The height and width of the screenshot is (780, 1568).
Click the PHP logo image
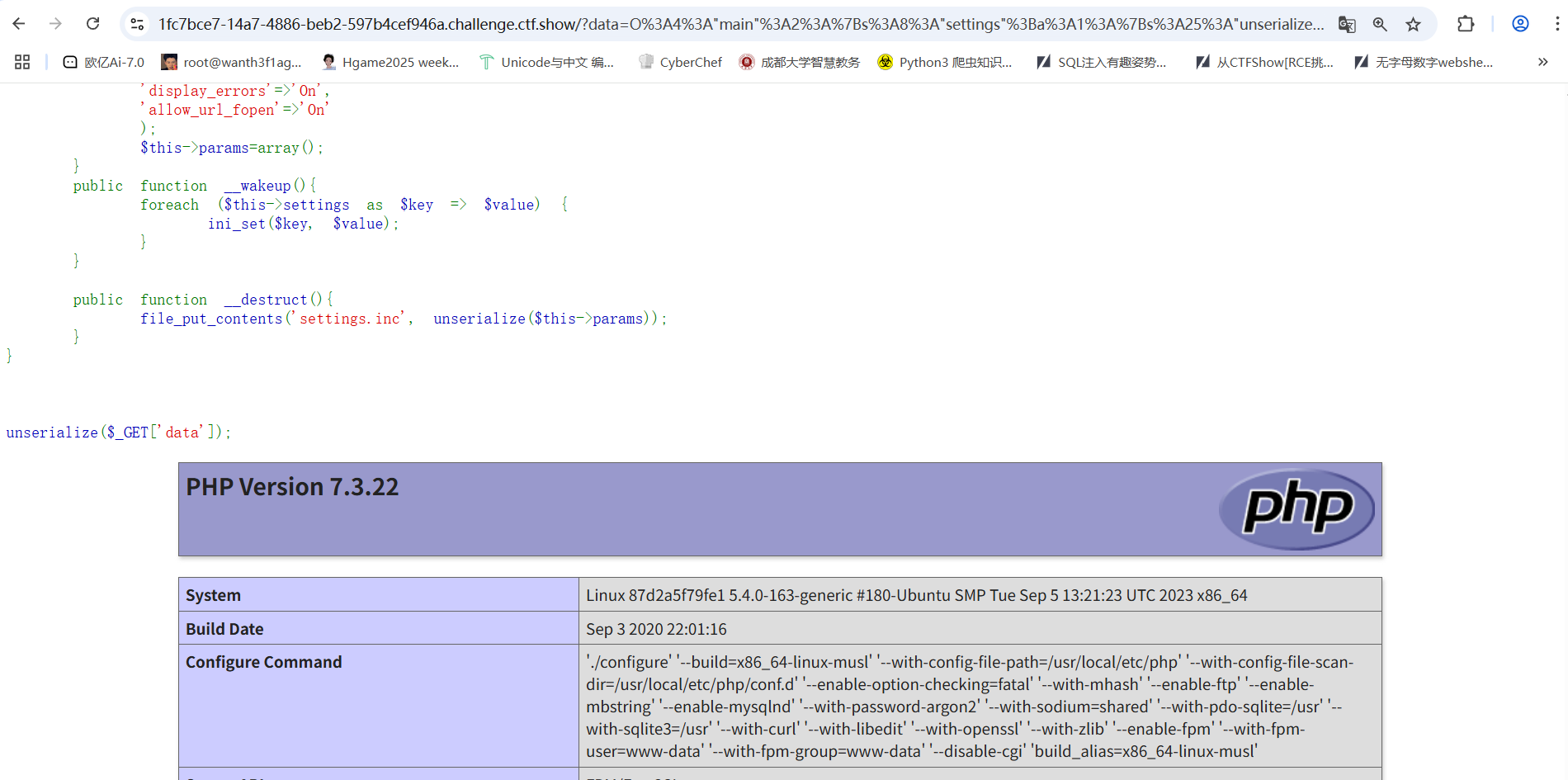[x=1296, y=509]
